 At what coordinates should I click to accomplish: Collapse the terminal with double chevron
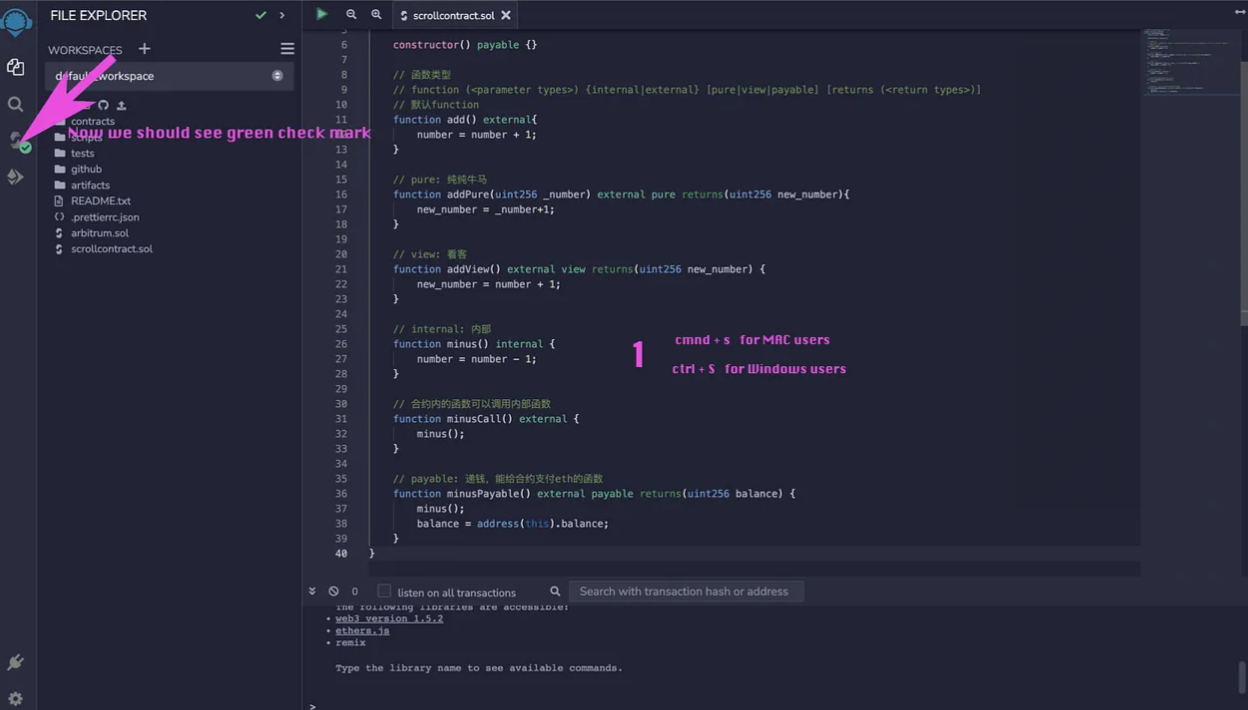pyautogui.click(x=312, y=591)
